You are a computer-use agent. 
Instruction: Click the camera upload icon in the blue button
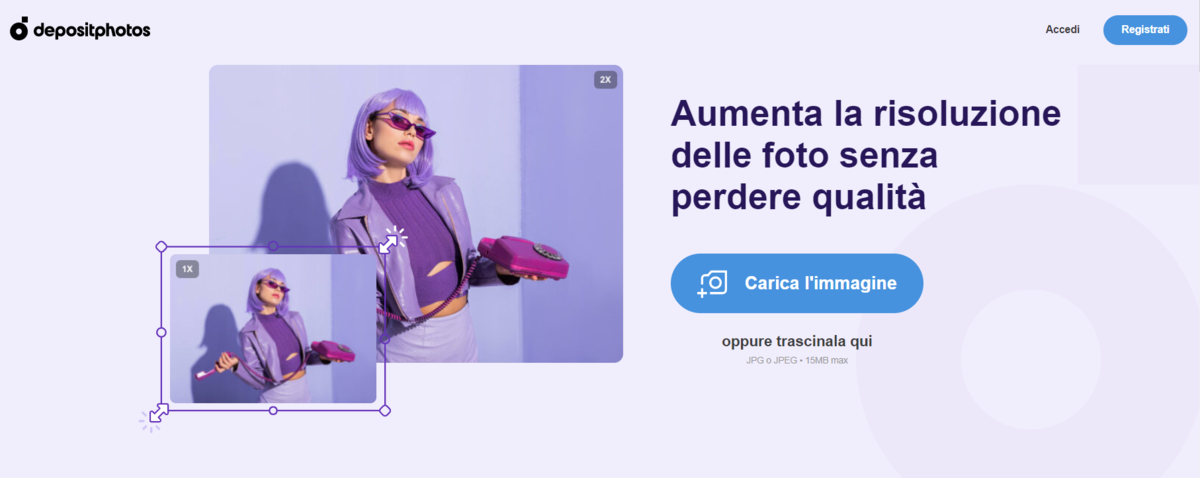[712, 283]
